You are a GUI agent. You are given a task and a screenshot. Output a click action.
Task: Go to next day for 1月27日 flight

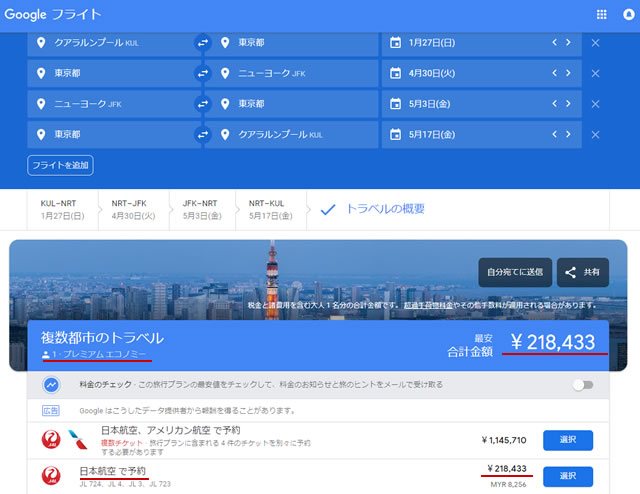(x=568, y=42)
